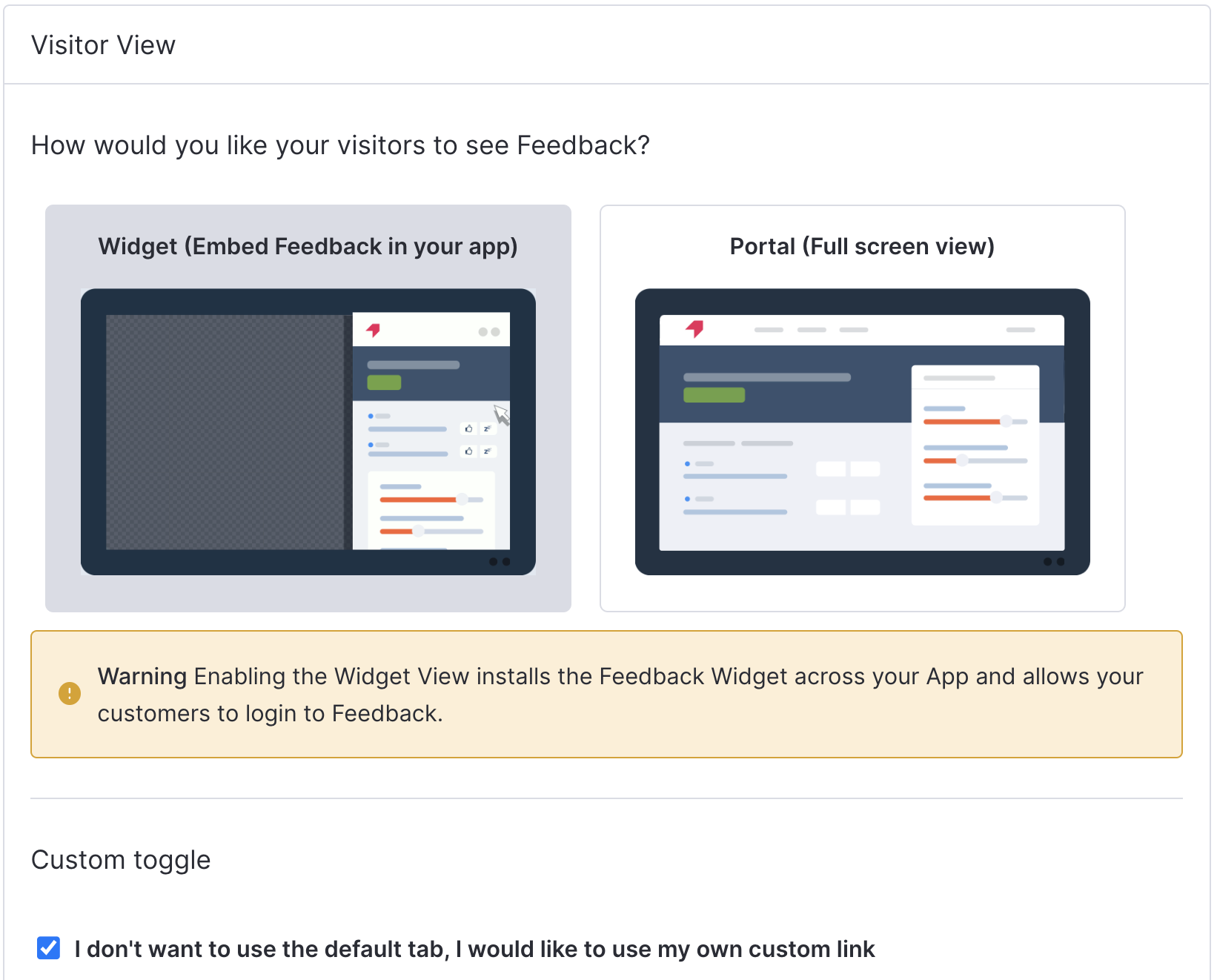The width and height of the screenshot is (1217, 980).
Task: Uncheck the custom link checkbox
Action: coord(49,947)
